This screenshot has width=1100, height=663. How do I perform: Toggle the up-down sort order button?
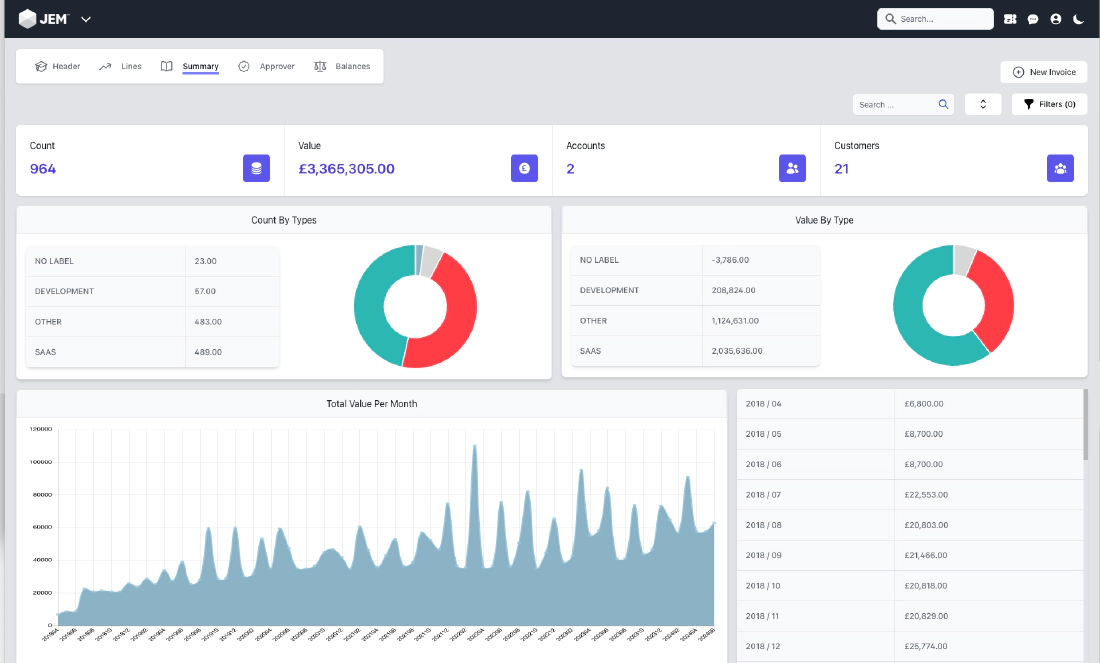point(983,104)
